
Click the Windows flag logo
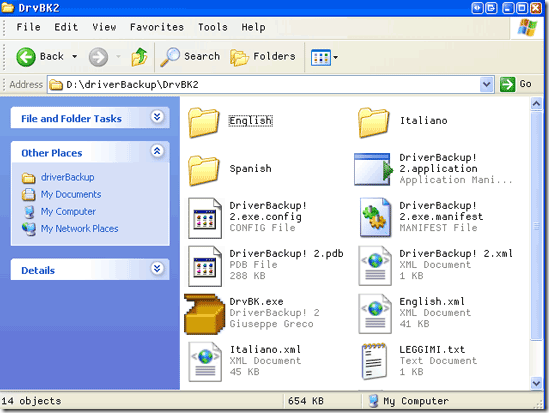point(527,27)
